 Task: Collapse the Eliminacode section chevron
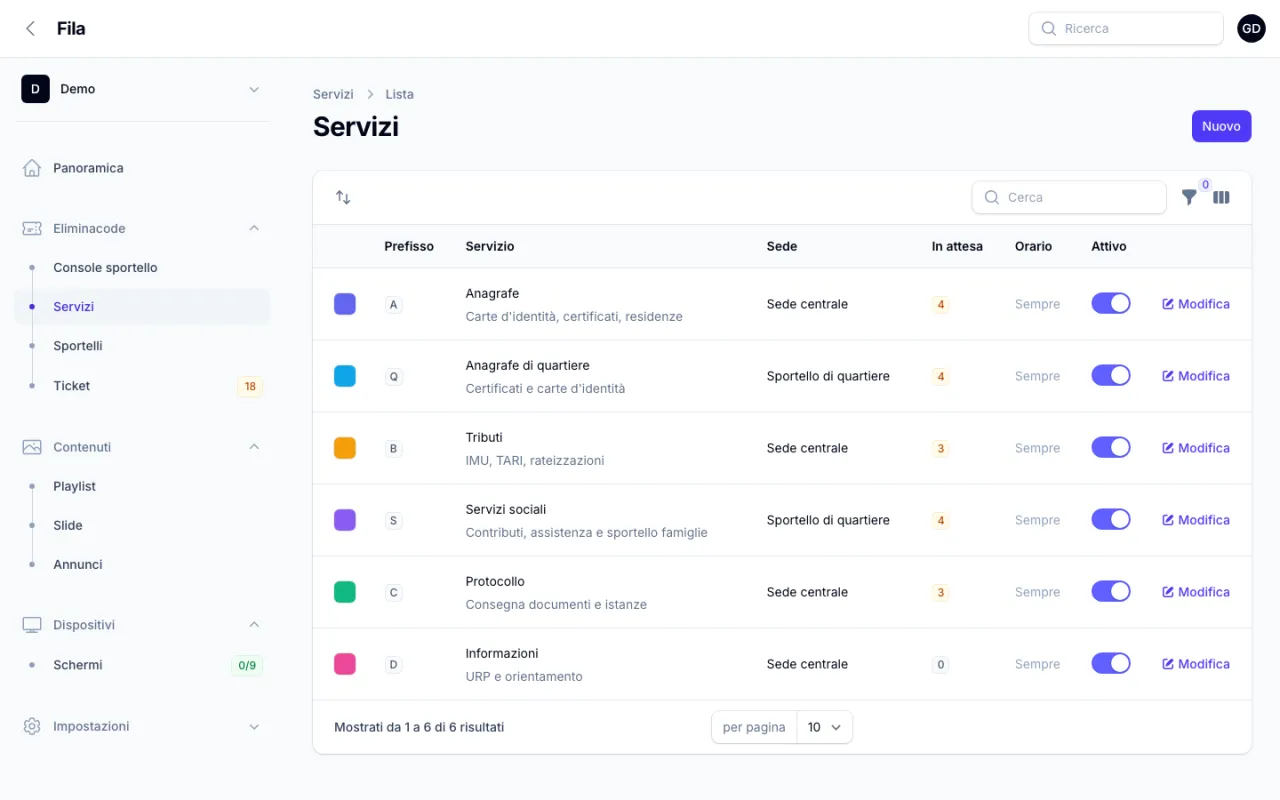coord(254,228)
